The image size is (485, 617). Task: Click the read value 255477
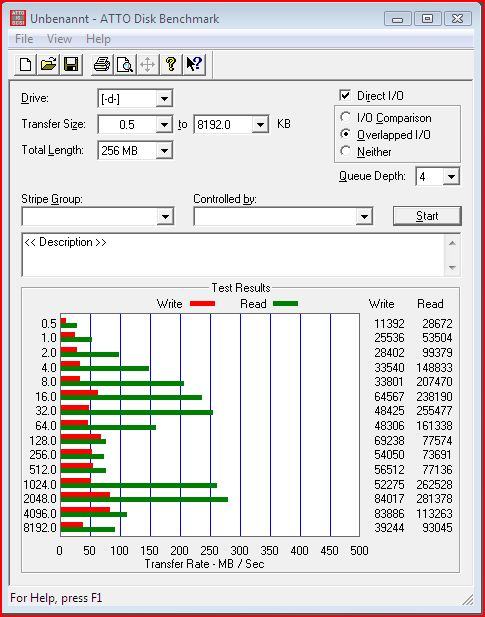tap(434, 410)
